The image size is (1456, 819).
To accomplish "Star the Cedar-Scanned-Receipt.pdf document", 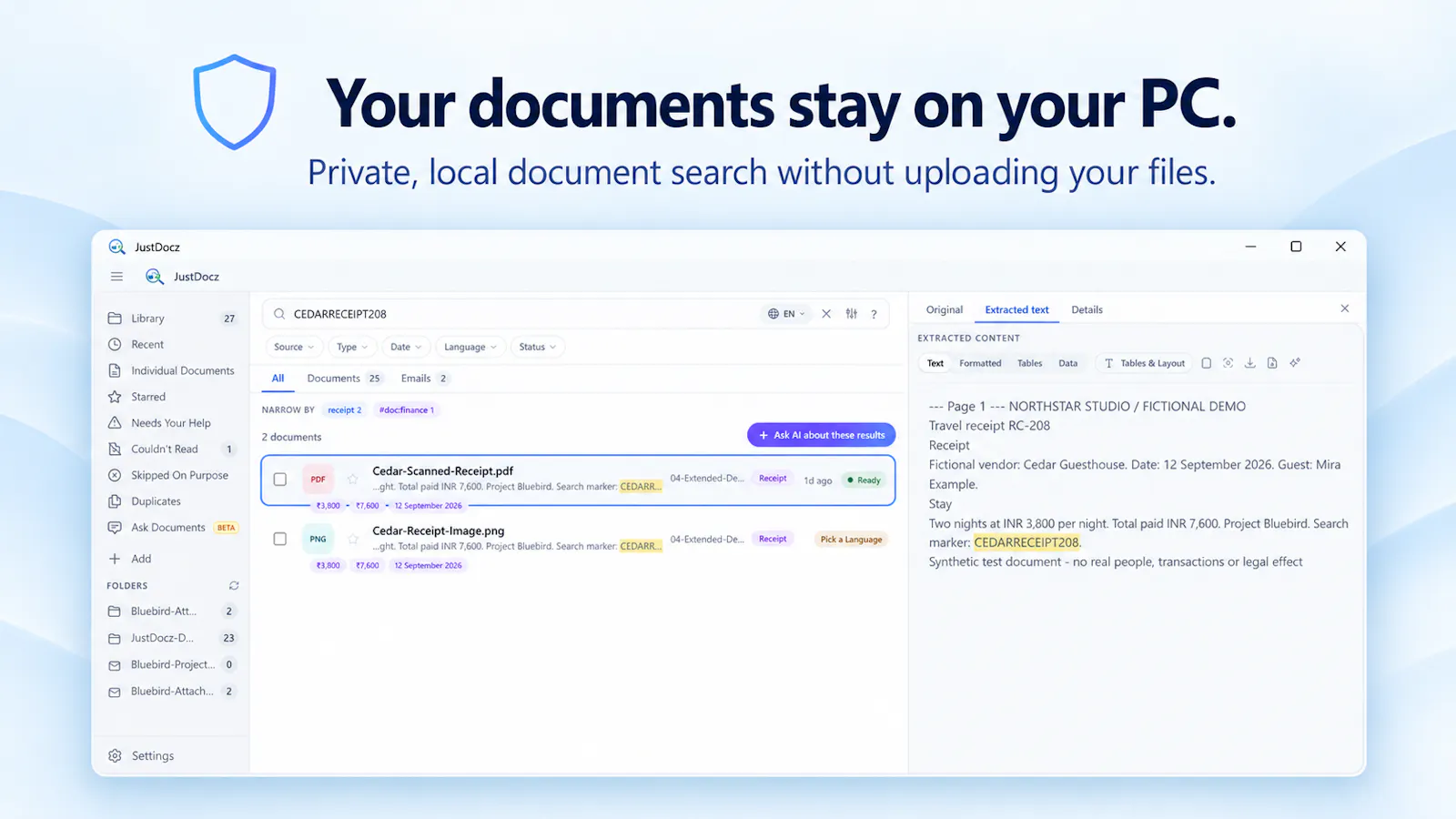I will (x=352, y=480).
